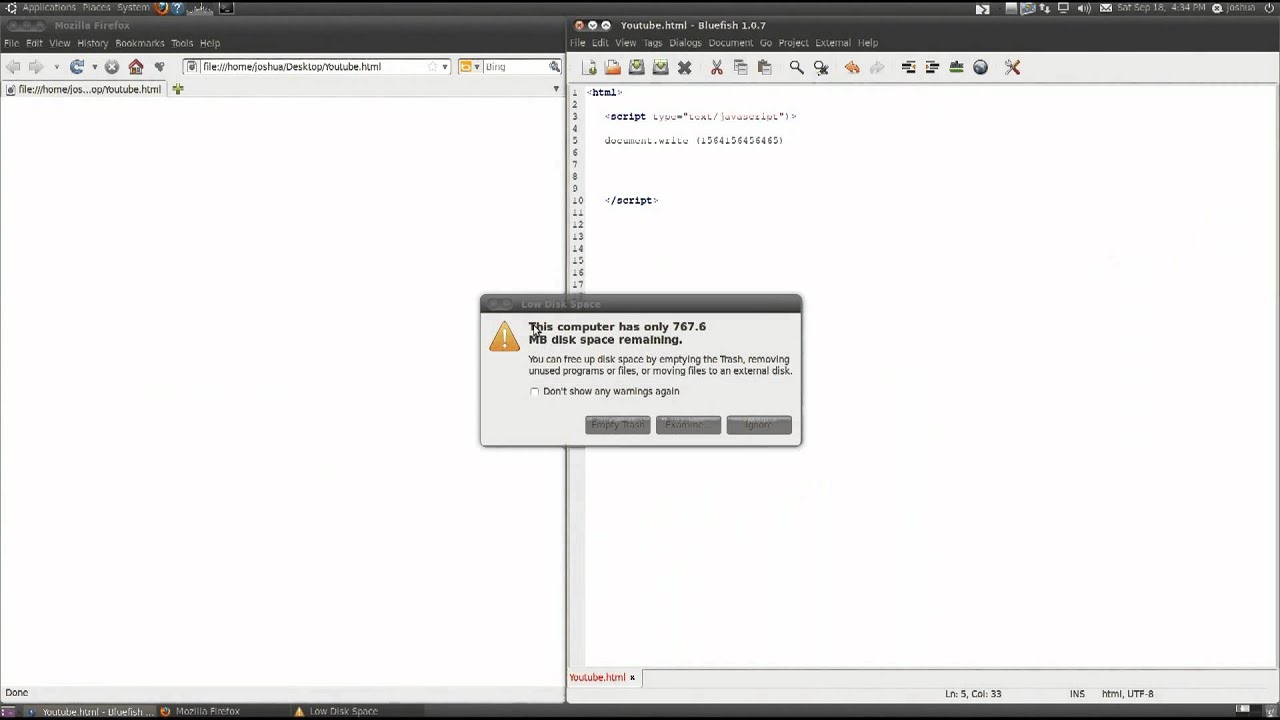Open Find and Replace in Bluefish toolbar
This screenshot has width=1280, height=720.
click(821, 67)
